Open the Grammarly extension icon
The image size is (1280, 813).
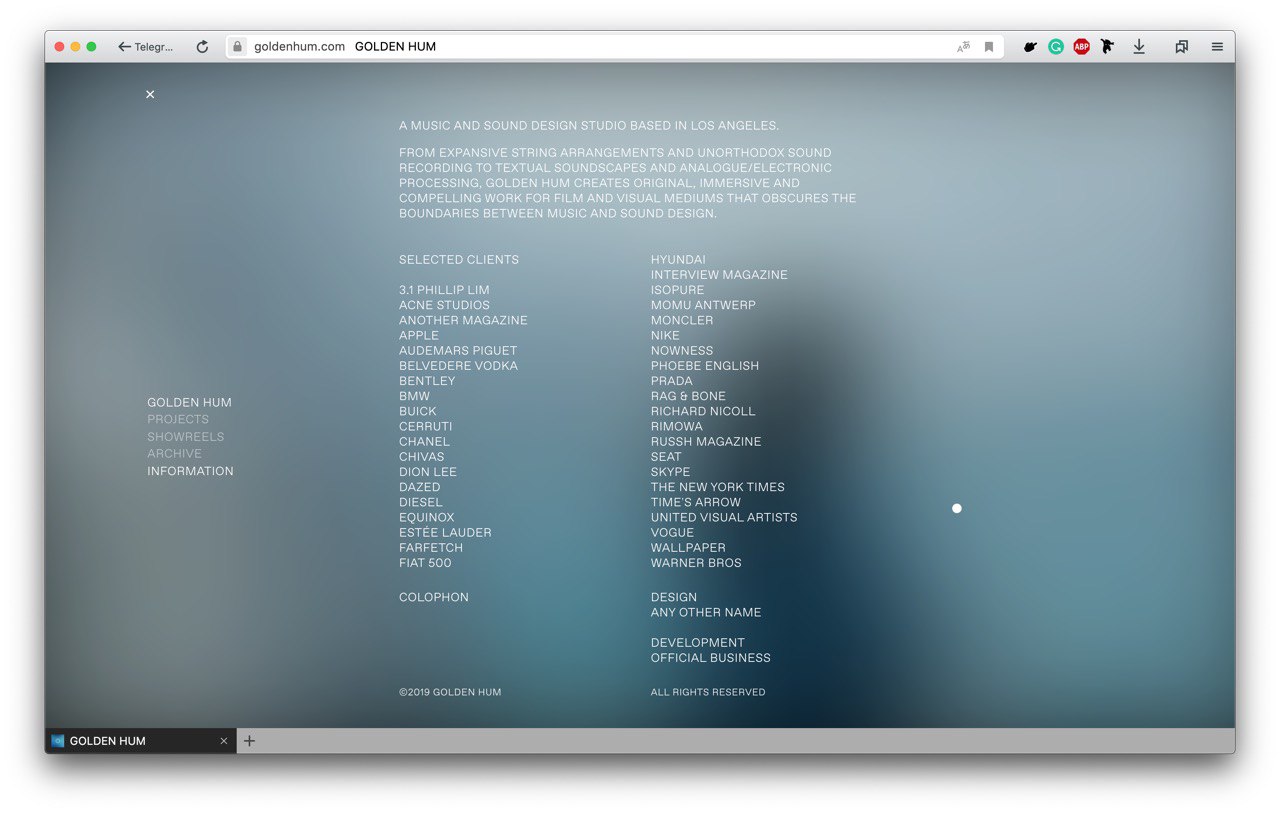click(x=1056, y=47)
